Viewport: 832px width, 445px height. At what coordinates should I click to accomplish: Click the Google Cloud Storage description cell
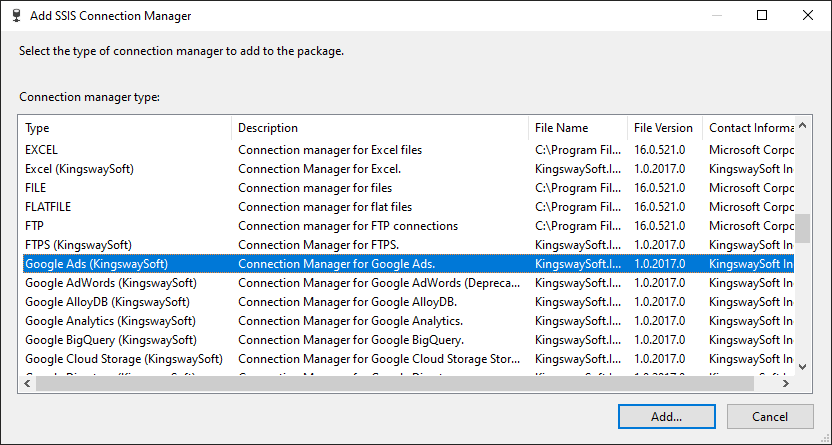pos(379,359)
